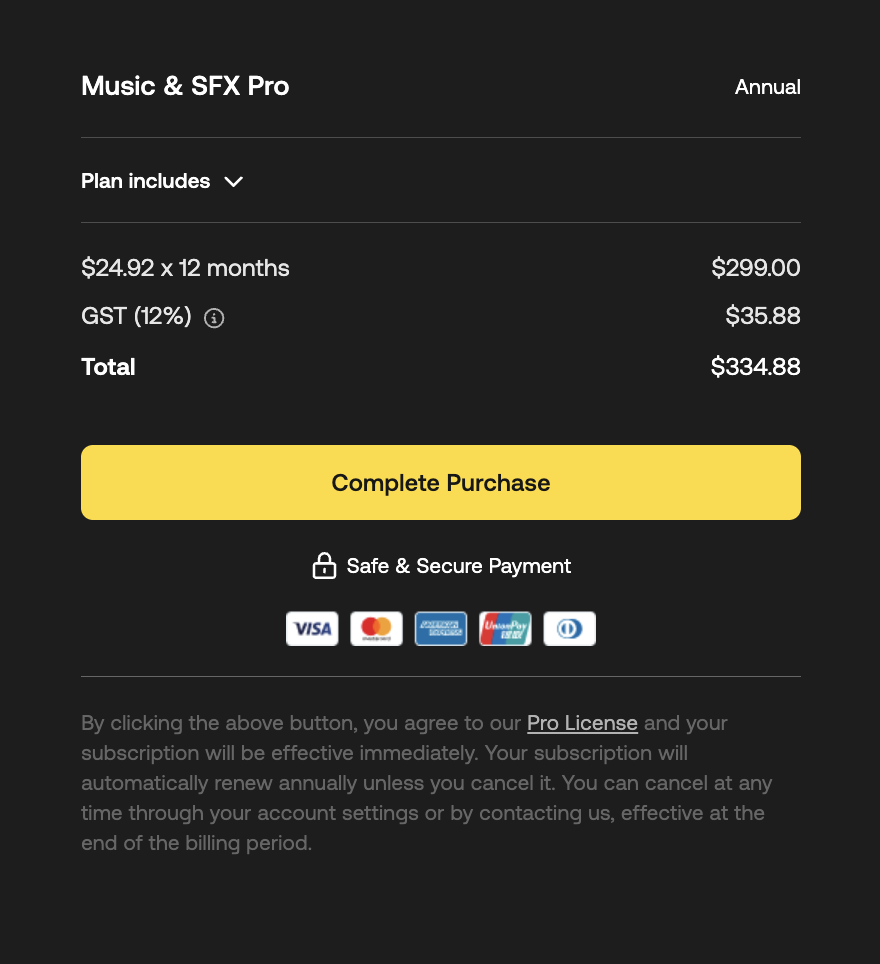Screen dimensions: 880x964
Task: Open the Pro License link
Action: [x=582, y=723]
